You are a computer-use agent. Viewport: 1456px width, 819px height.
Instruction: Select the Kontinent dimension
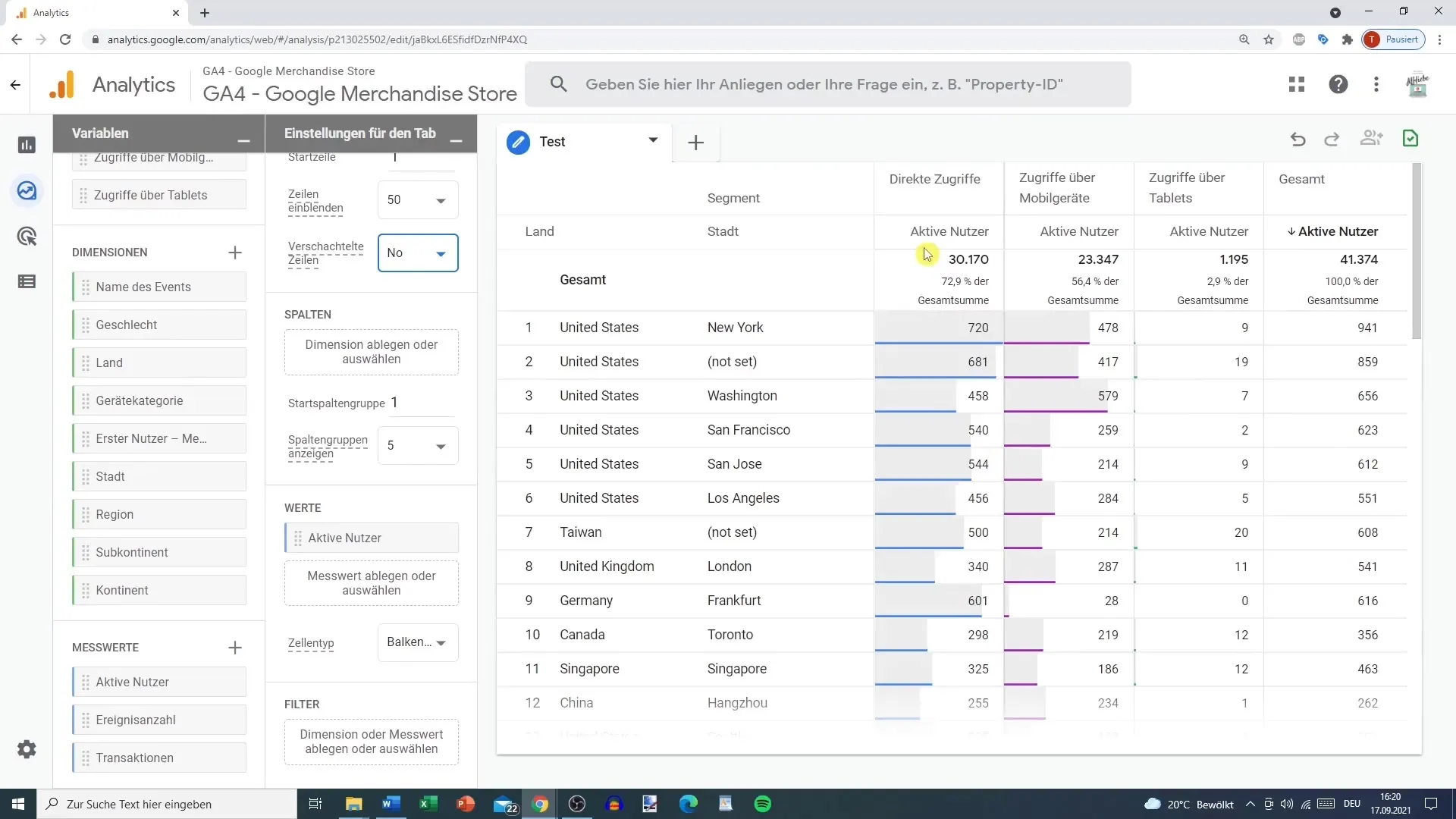(159, 590)
